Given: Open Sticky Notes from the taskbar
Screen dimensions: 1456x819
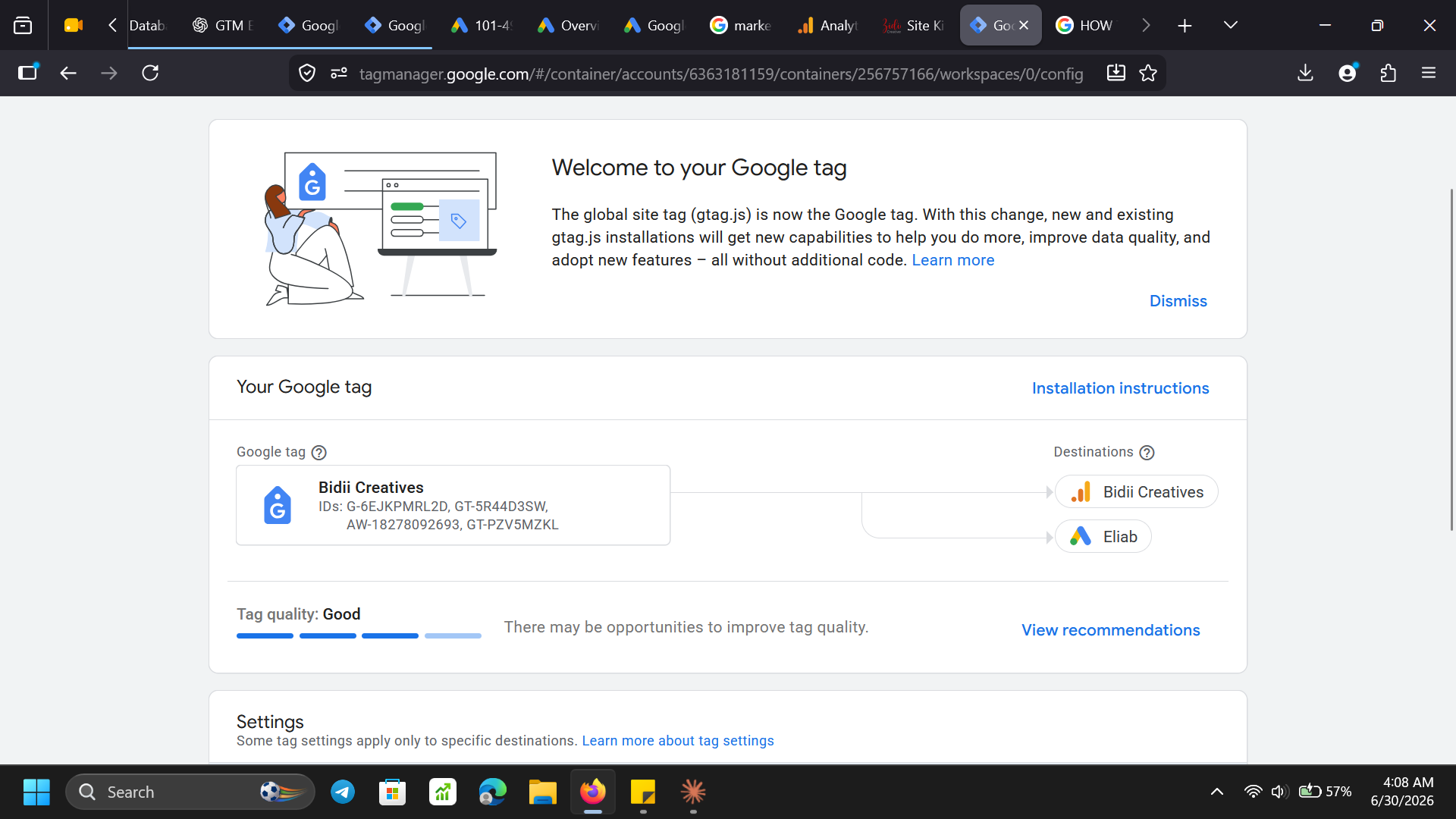Looking at the screenshot, I should point(643,792).
